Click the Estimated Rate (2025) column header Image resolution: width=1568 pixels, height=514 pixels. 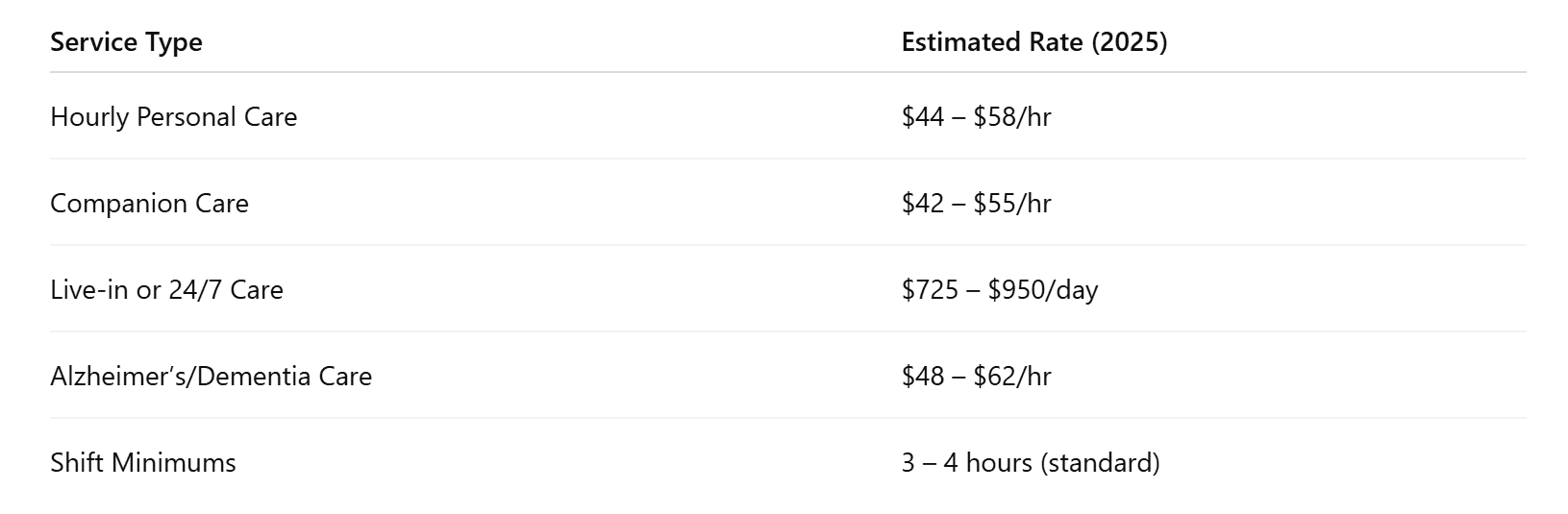click(x=1034, y=42)
